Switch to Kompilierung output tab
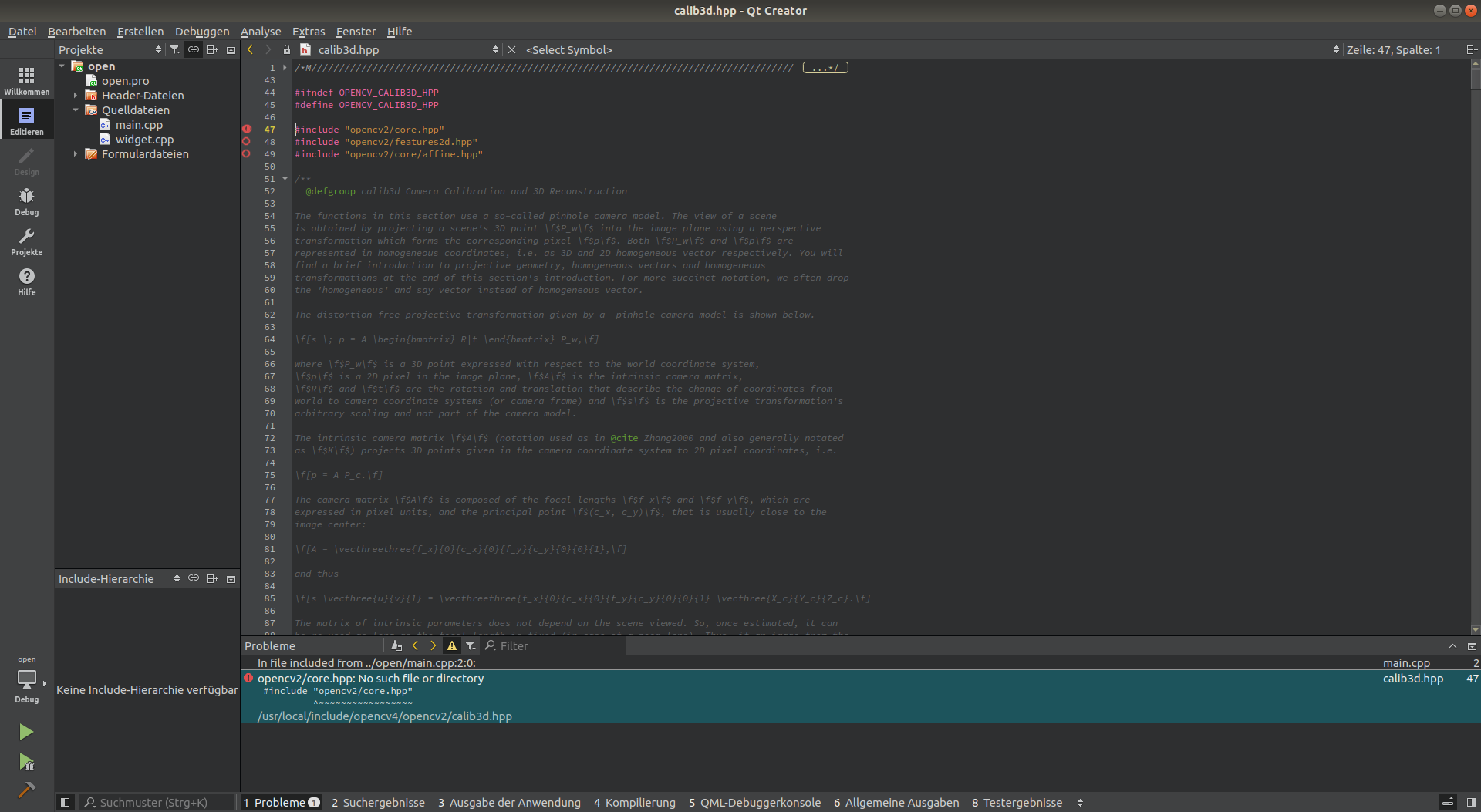The width and height of the screenshot is (1481, 812). click(635, 803)
